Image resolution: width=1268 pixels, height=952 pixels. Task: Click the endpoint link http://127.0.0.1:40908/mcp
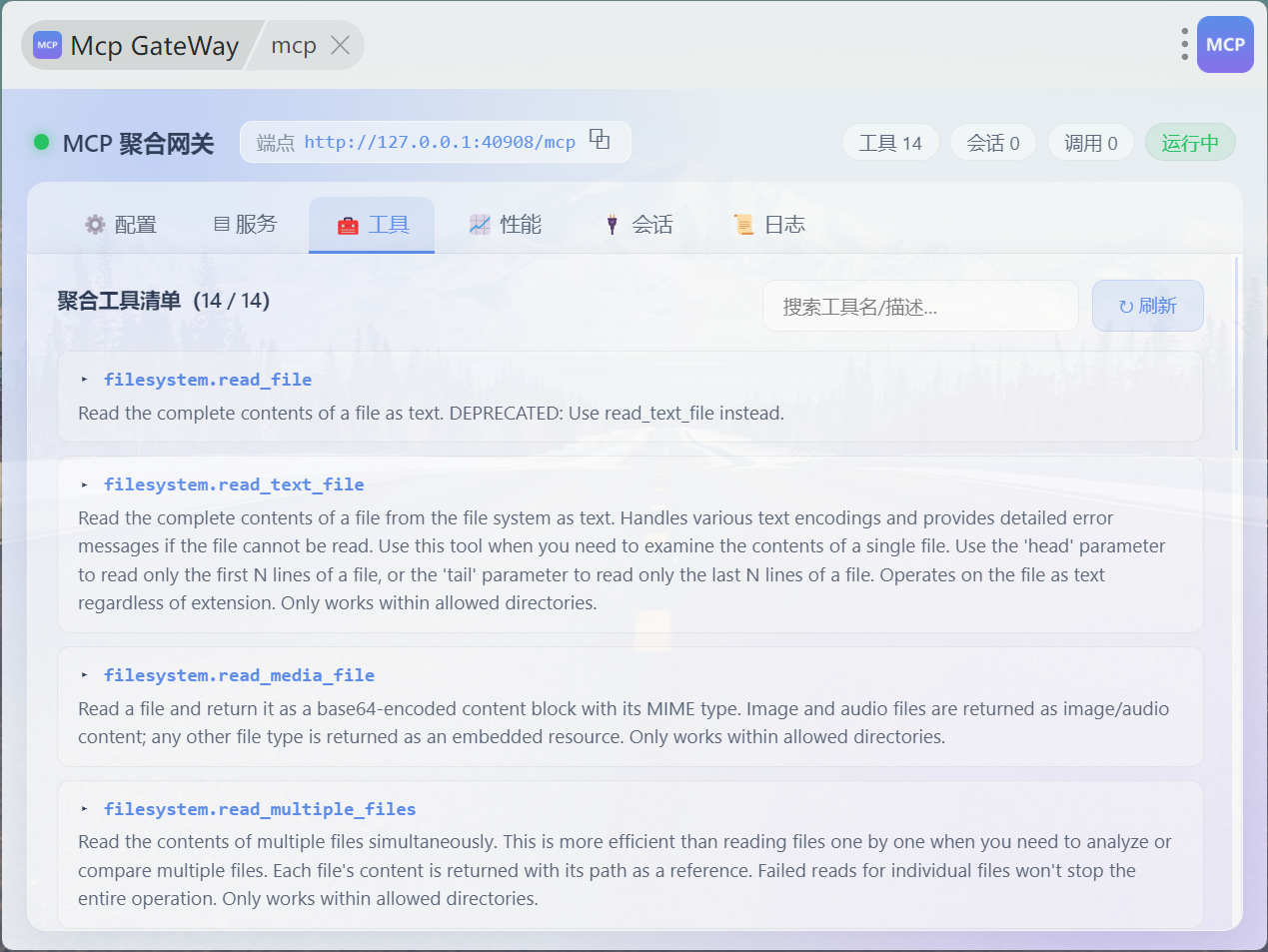coord(440,142)
